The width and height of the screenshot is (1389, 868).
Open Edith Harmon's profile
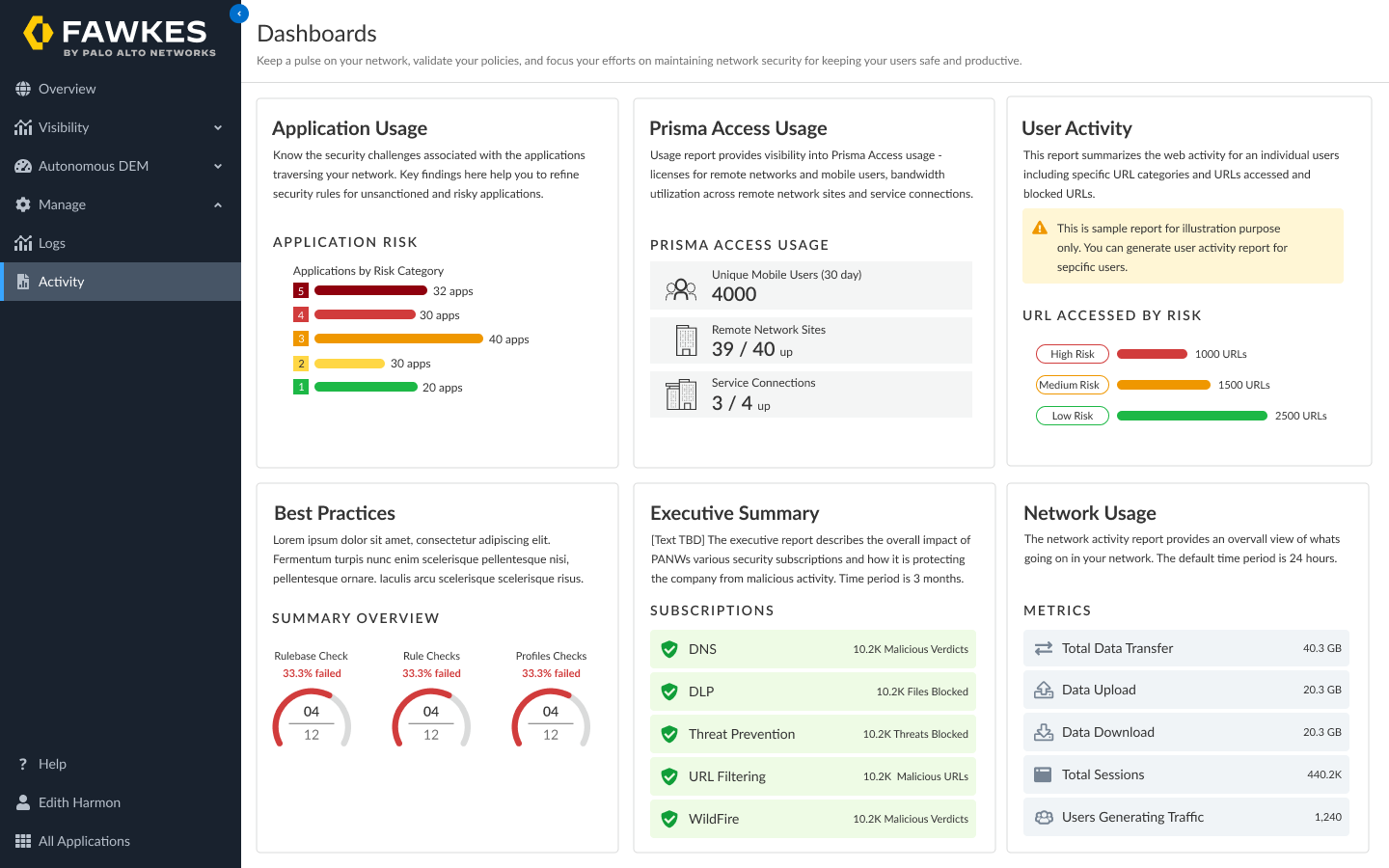[121, 802]
